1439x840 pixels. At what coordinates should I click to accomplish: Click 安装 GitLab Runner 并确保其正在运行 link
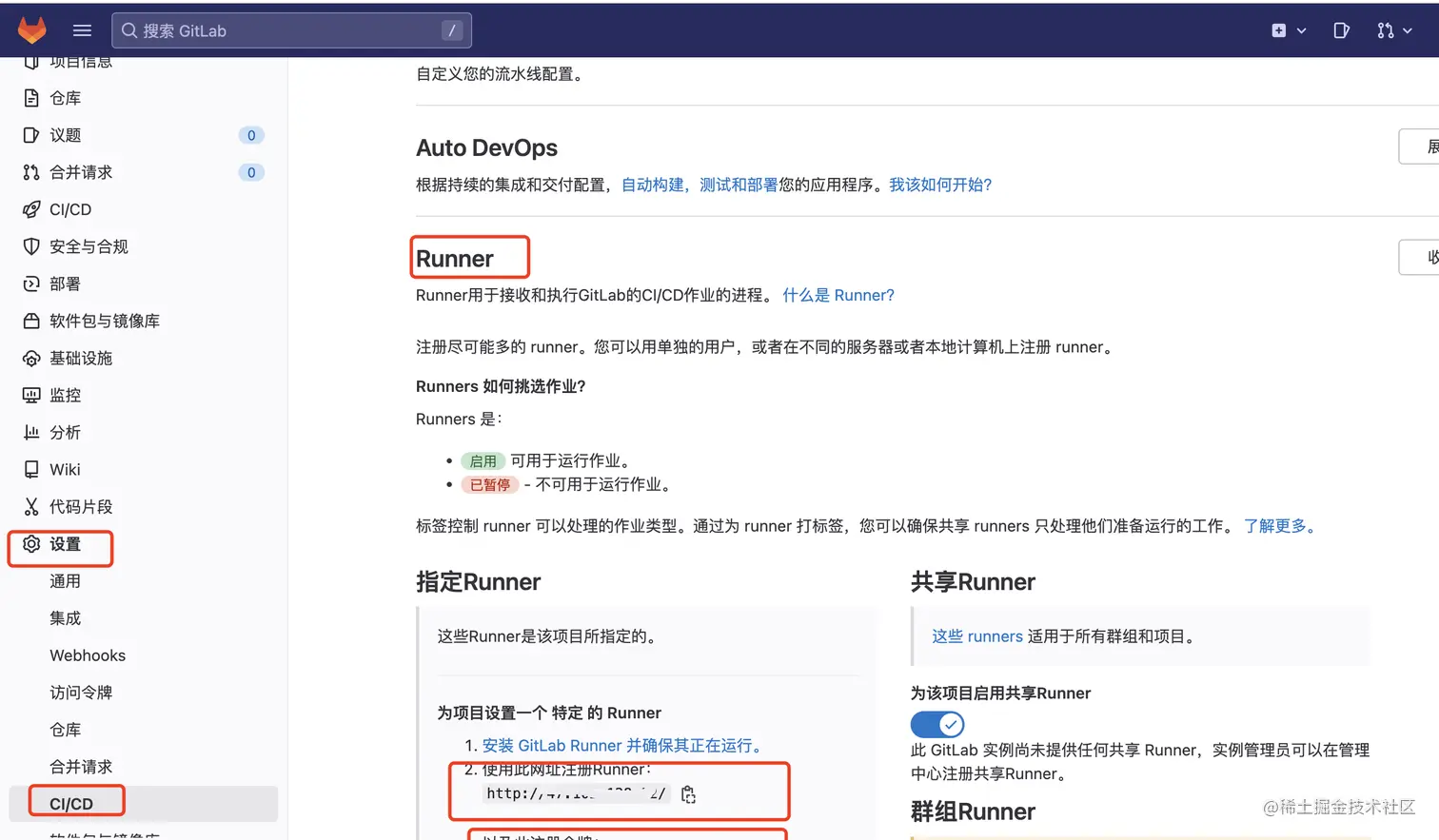(x=622, y=746)
